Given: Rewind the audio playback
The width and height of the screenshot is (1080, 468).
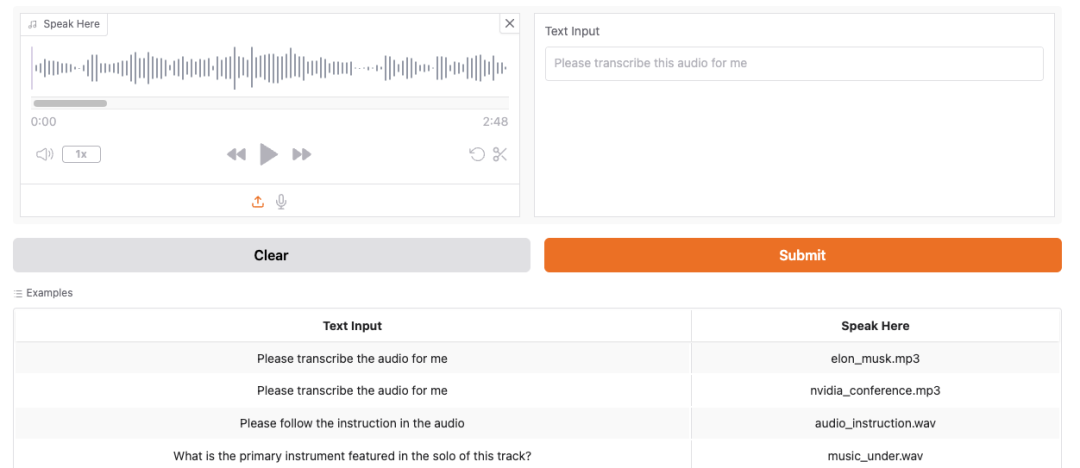Looking at the screenshot, I should pyautogui.click(x=236, y=154).
